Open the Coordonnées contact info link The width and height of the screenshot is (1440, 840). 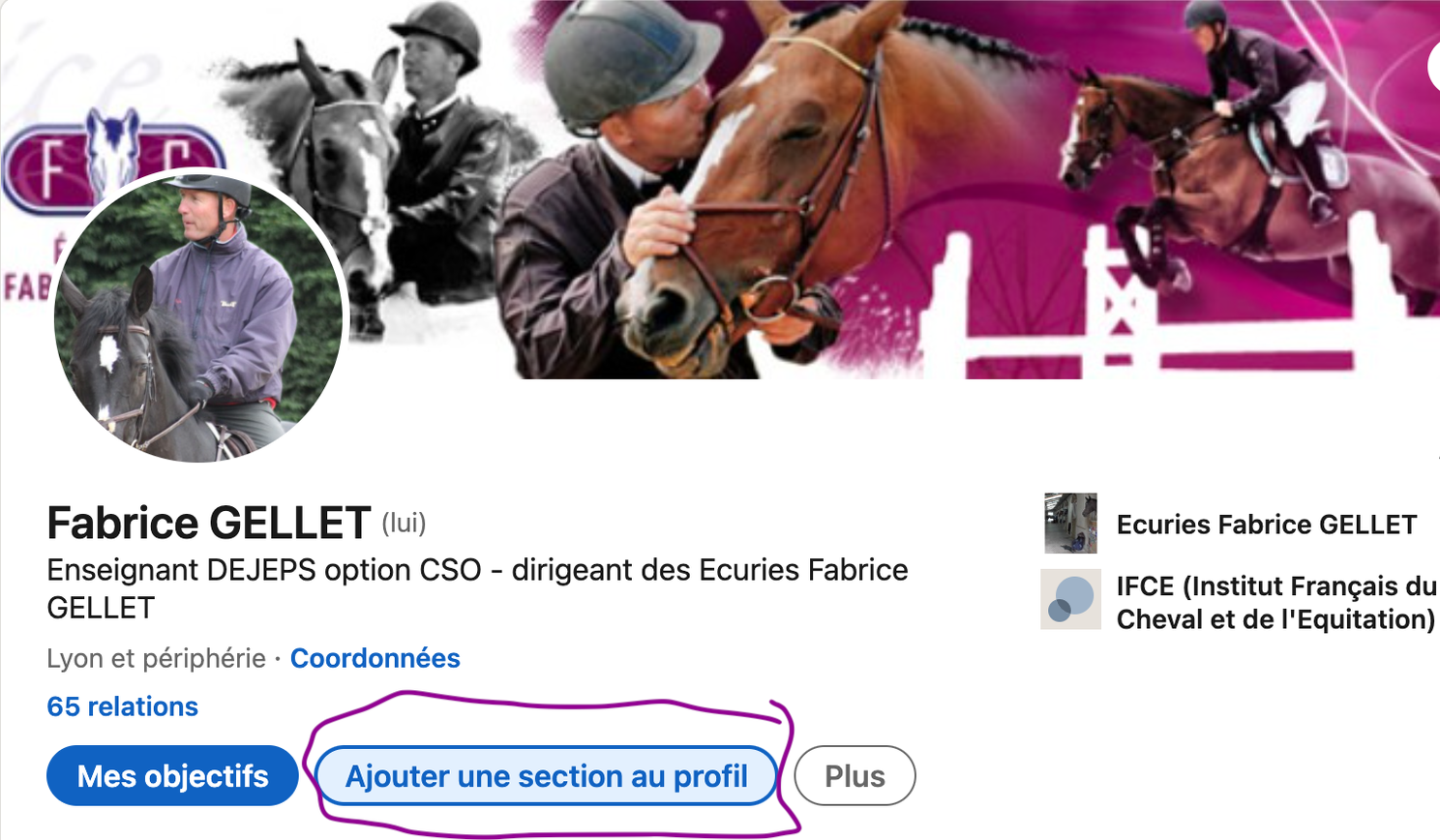[375, 658]
